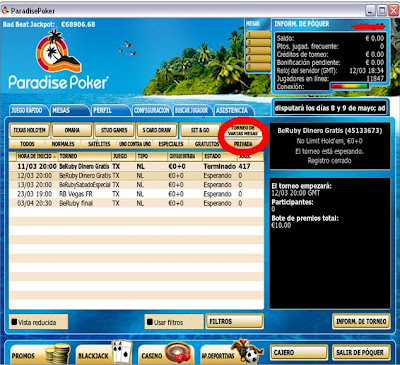Image resolution: width=400 pixels, height=365 pixels.
Task: Open the FILTROS button
Action: pos(234,321)
